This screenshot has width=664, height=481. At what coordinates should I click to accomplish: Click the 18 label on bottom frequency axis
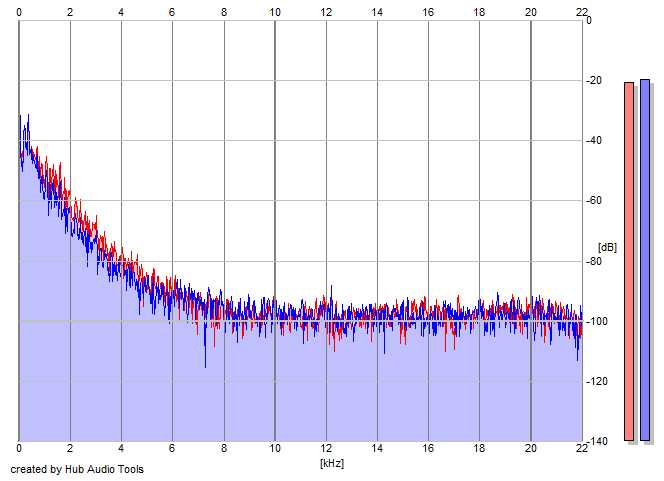coord(479,448)
